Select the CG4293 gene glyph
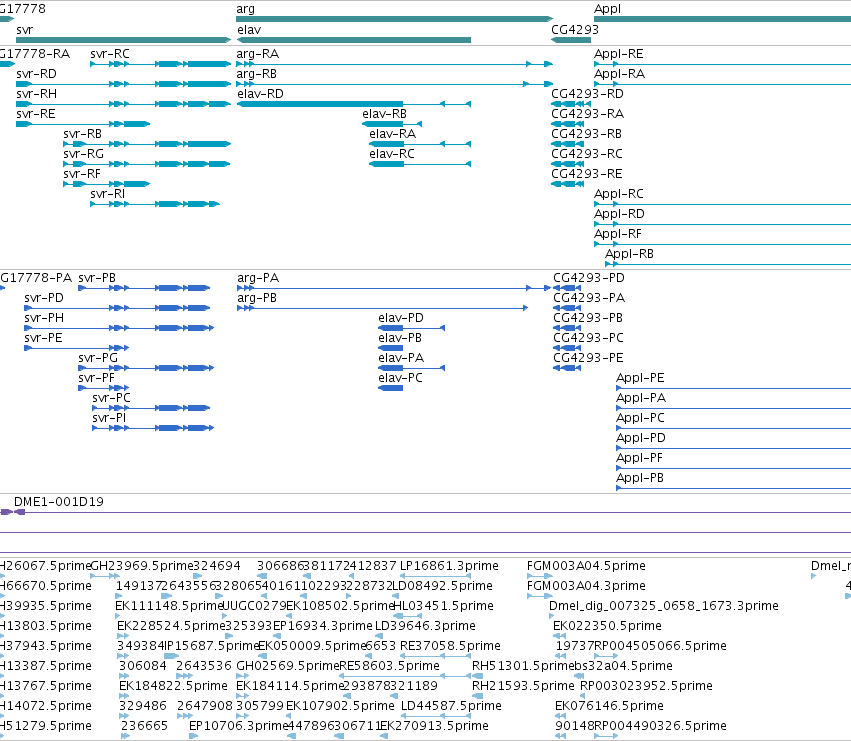The height and width of the screenshot is (741, 851). point(571,40)
